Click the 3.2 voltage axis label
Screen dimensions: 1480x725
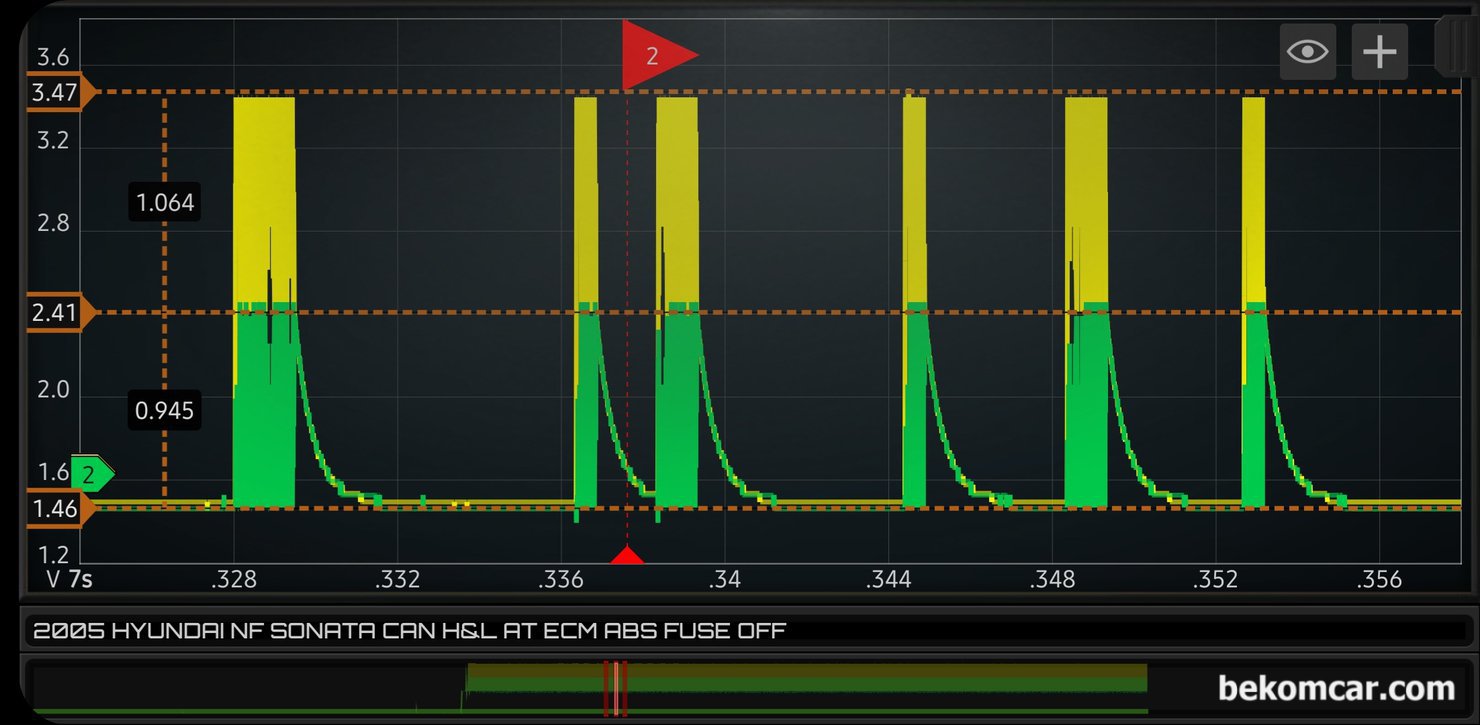coord(52,140)
